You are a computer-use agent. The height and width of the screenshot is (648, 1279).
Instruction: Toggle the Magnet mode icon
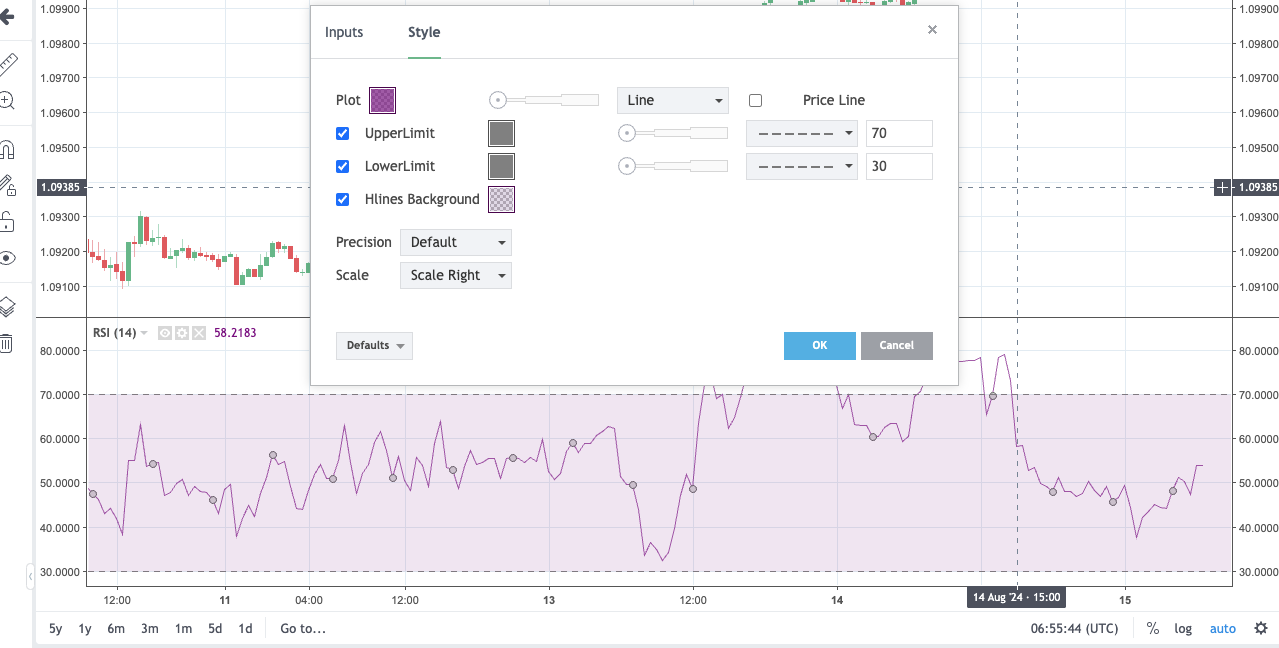[x=7, y=150]
